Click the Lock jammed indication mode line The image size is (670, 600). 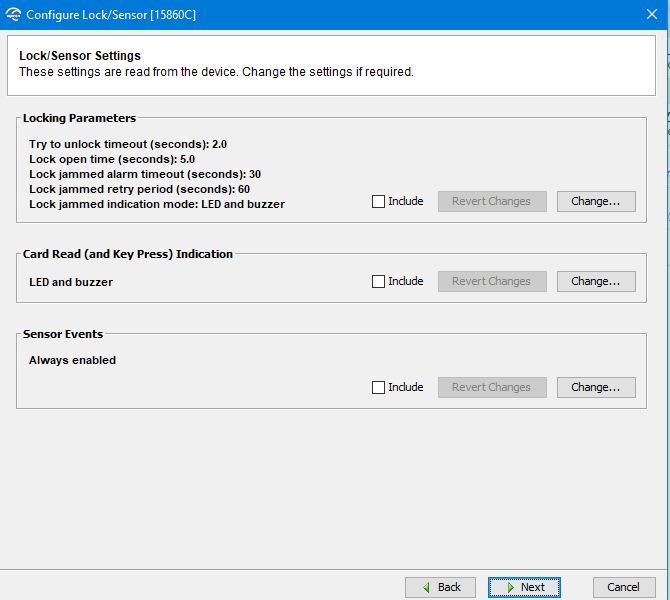(x=157, y=204)
